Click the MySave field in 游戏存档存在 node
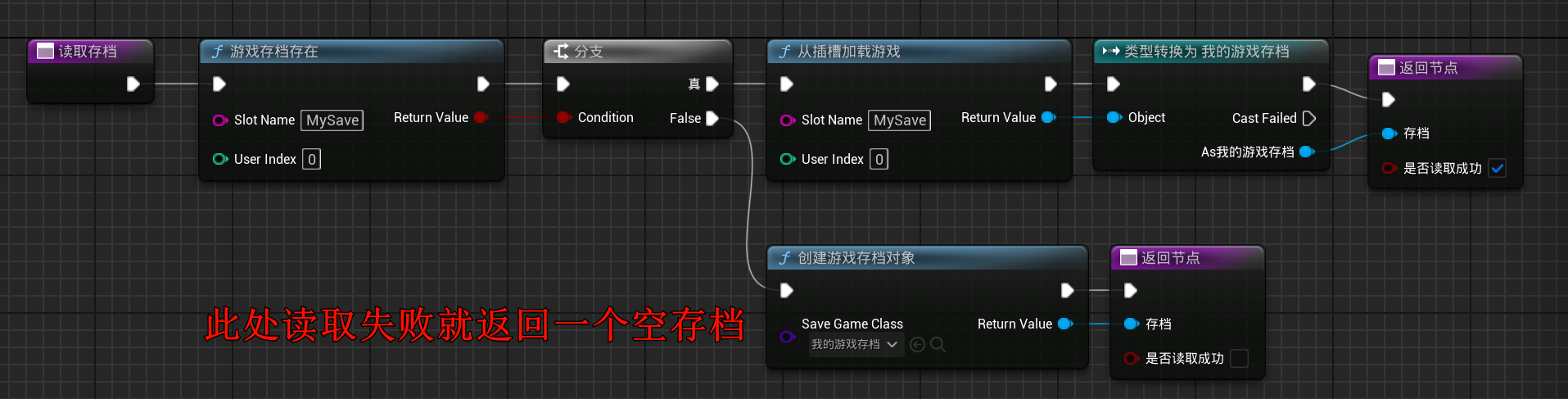 point(332,120)
